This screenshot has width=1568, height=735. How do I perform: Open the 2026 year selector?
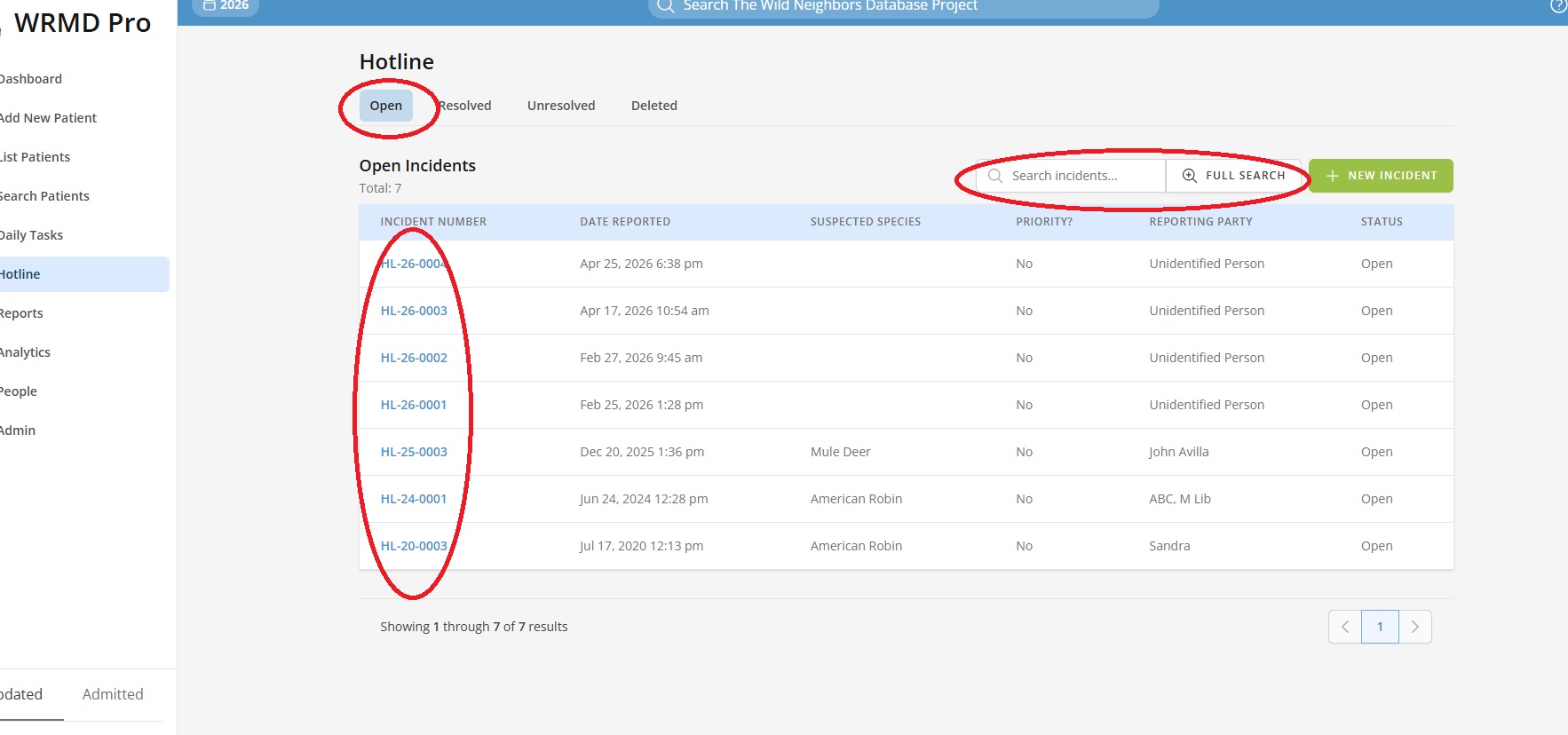pyautogui.click(x=226, y=6)
